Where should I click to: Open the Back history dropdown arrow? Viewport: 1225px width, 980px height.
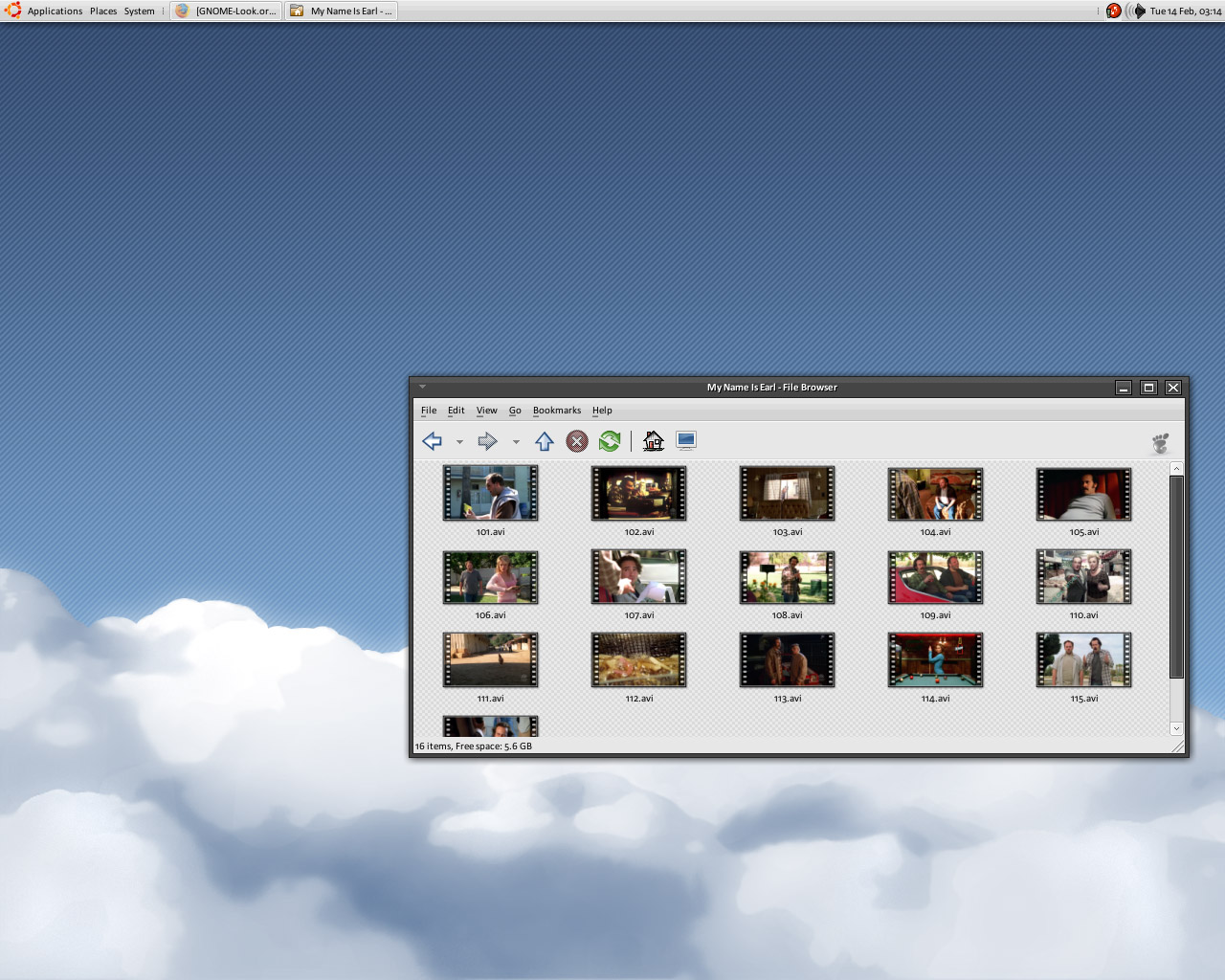pyautogui.click(x=459, y=442)
